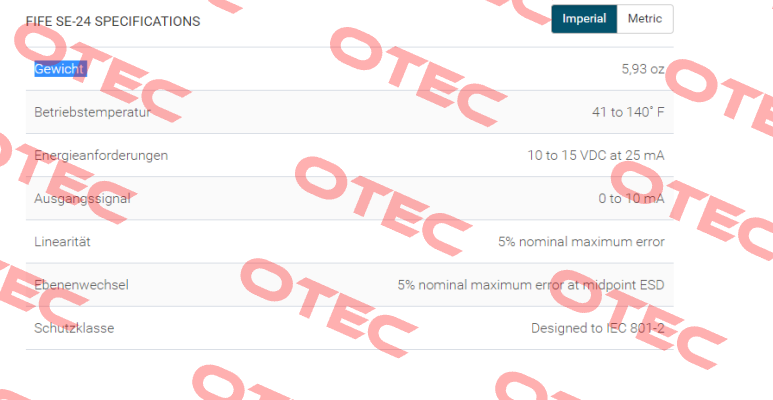Click the Linearität 5% nominal error value
773x400 pixels.
pyautogui.click(x=581, y=242)
